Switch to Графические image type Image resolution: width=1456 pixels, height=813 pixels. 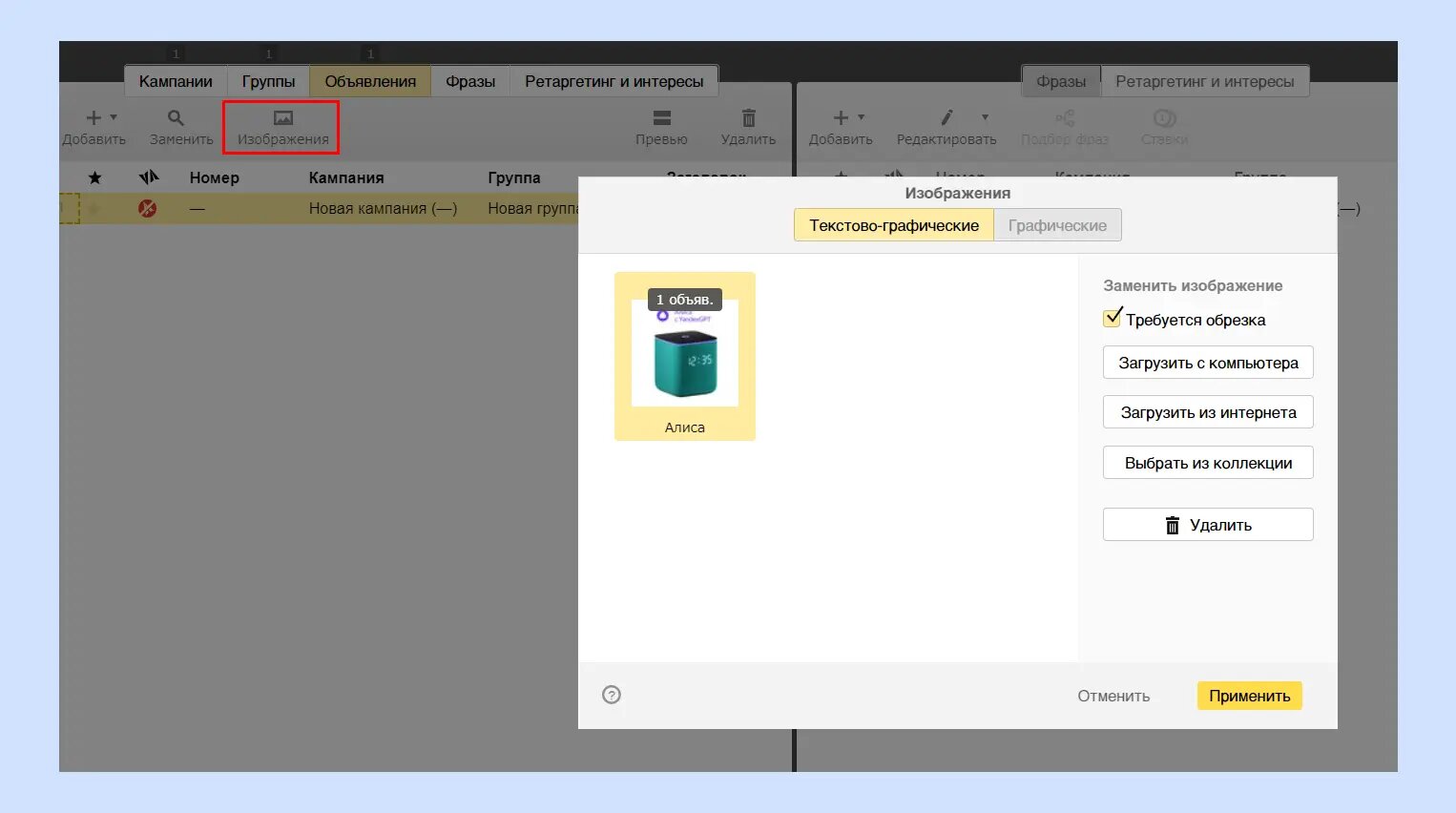(1057, 225)
